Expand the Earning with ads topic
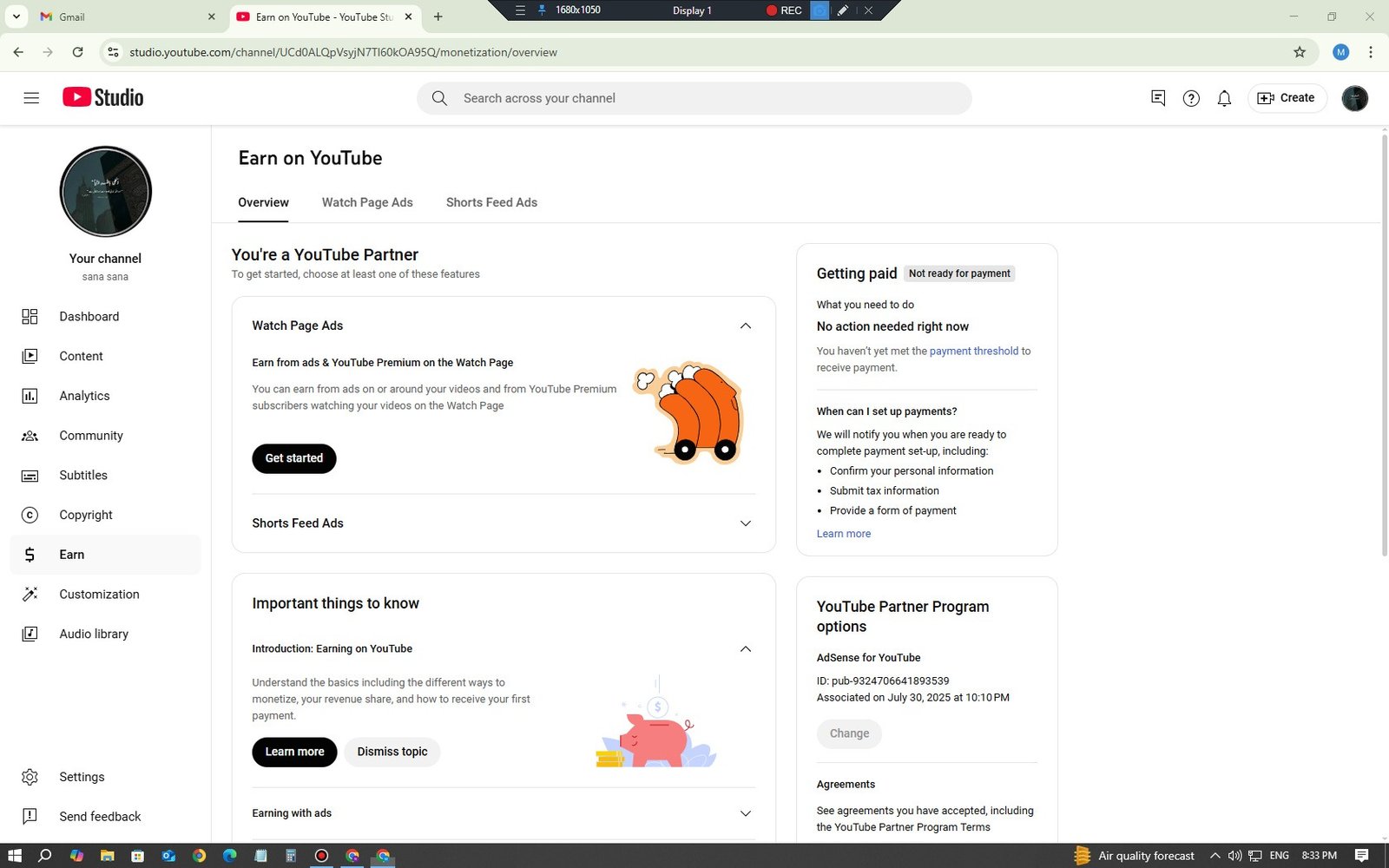Image resolution: width=1389 pixels, height=868 pixels. (745, 813)
